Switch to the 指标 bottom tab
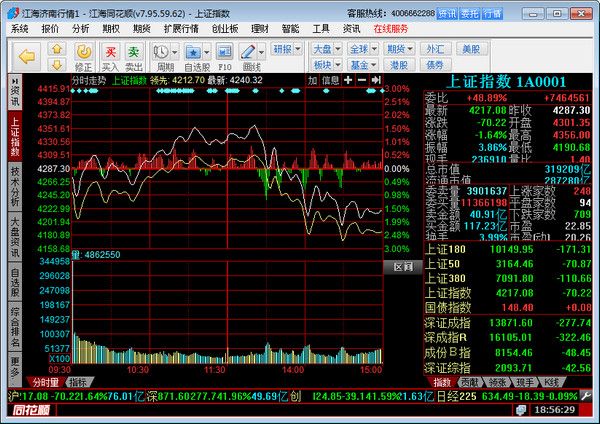600x424 pixels. click(x=78, y=382)
